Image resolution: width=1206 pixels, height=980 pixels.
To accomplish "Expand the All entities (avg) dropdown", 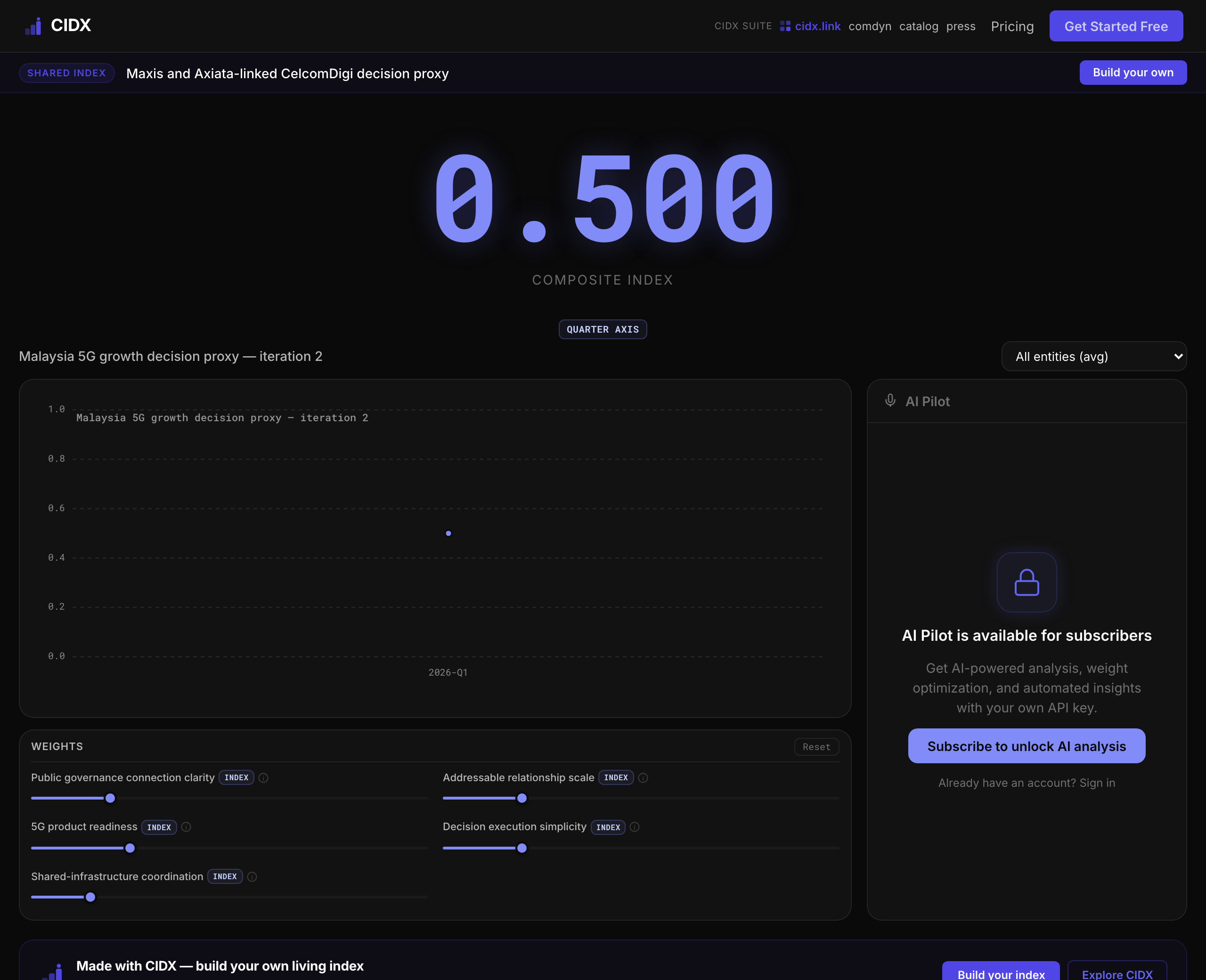I will (1094, 356).
